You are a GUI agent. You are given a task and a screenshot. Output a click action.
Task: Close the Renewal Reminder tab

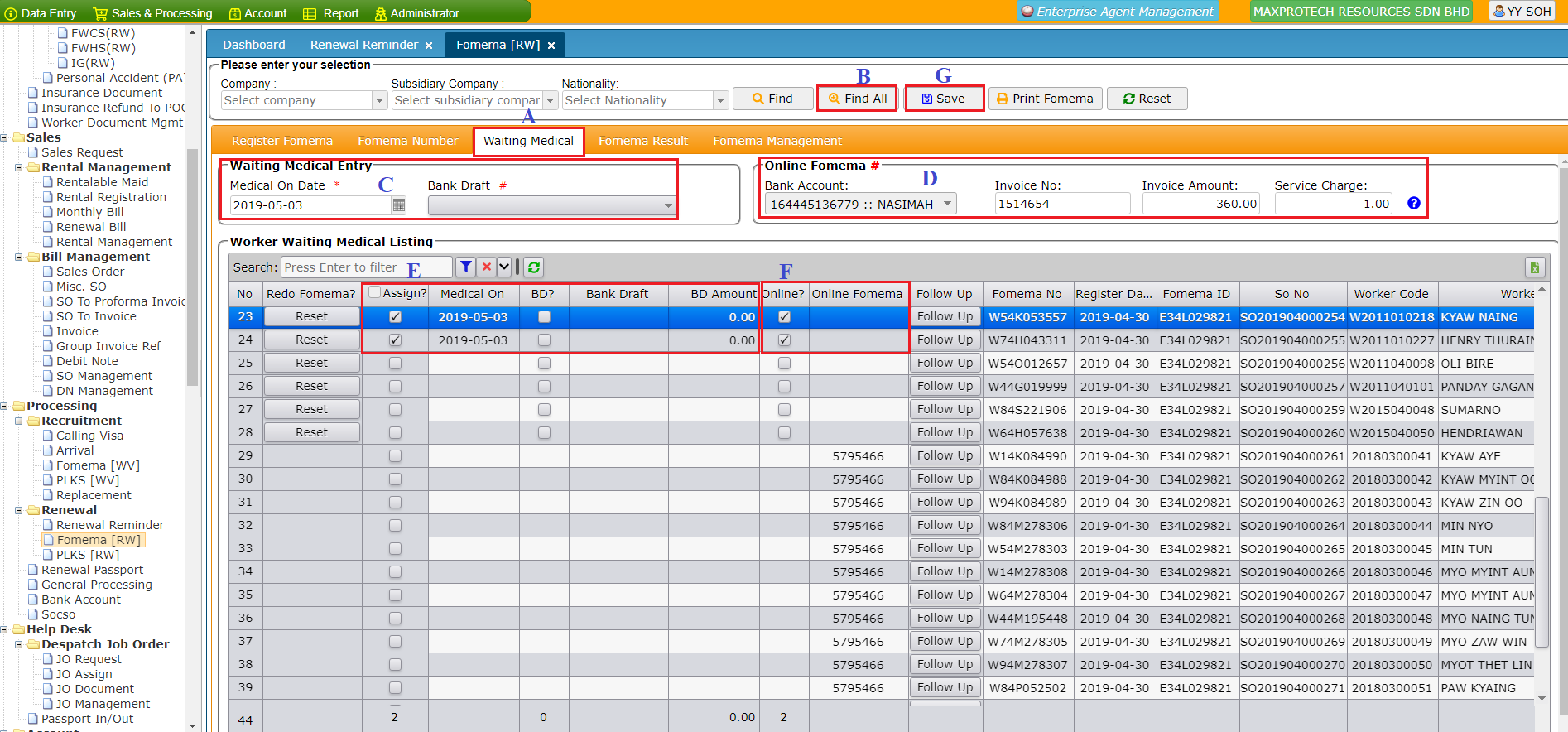click(429, 46)
